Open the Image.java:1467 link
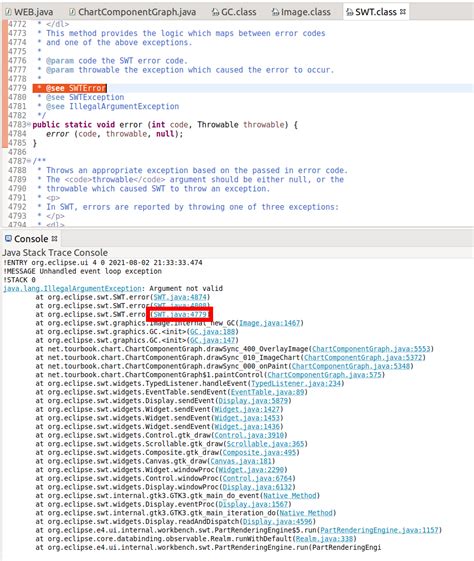The image size is (474, 561). pos(270,323)
